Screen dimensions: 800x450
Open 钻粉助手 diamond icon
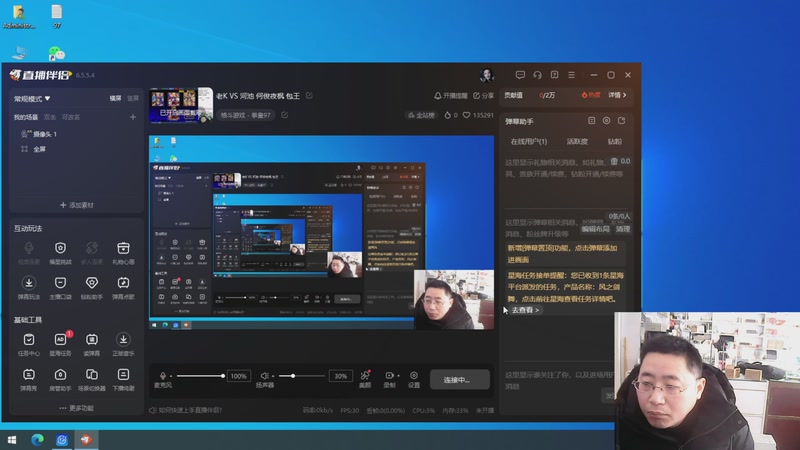[x=92, y=283]
